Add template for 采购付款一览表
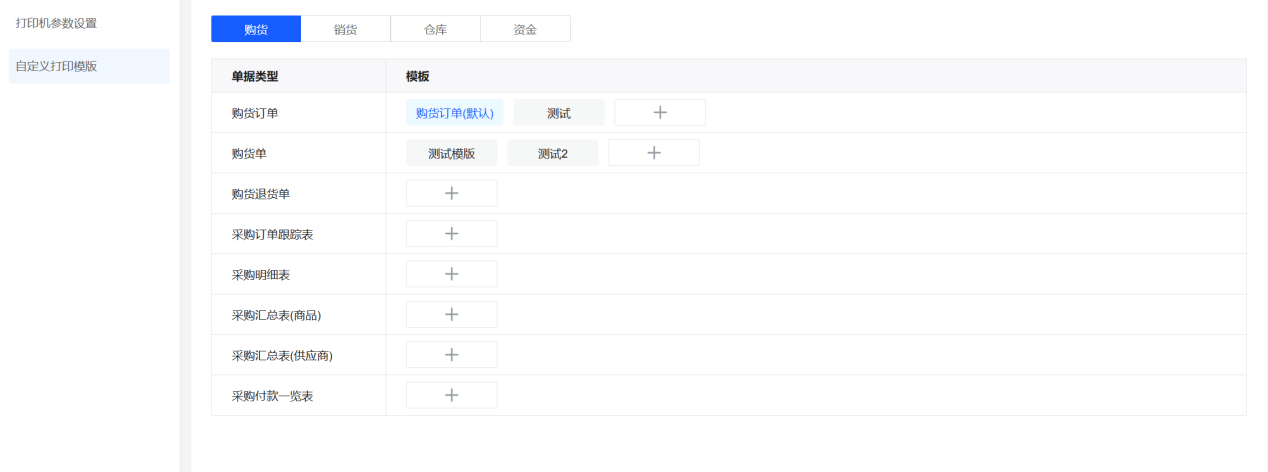 (x=451, y=395)
